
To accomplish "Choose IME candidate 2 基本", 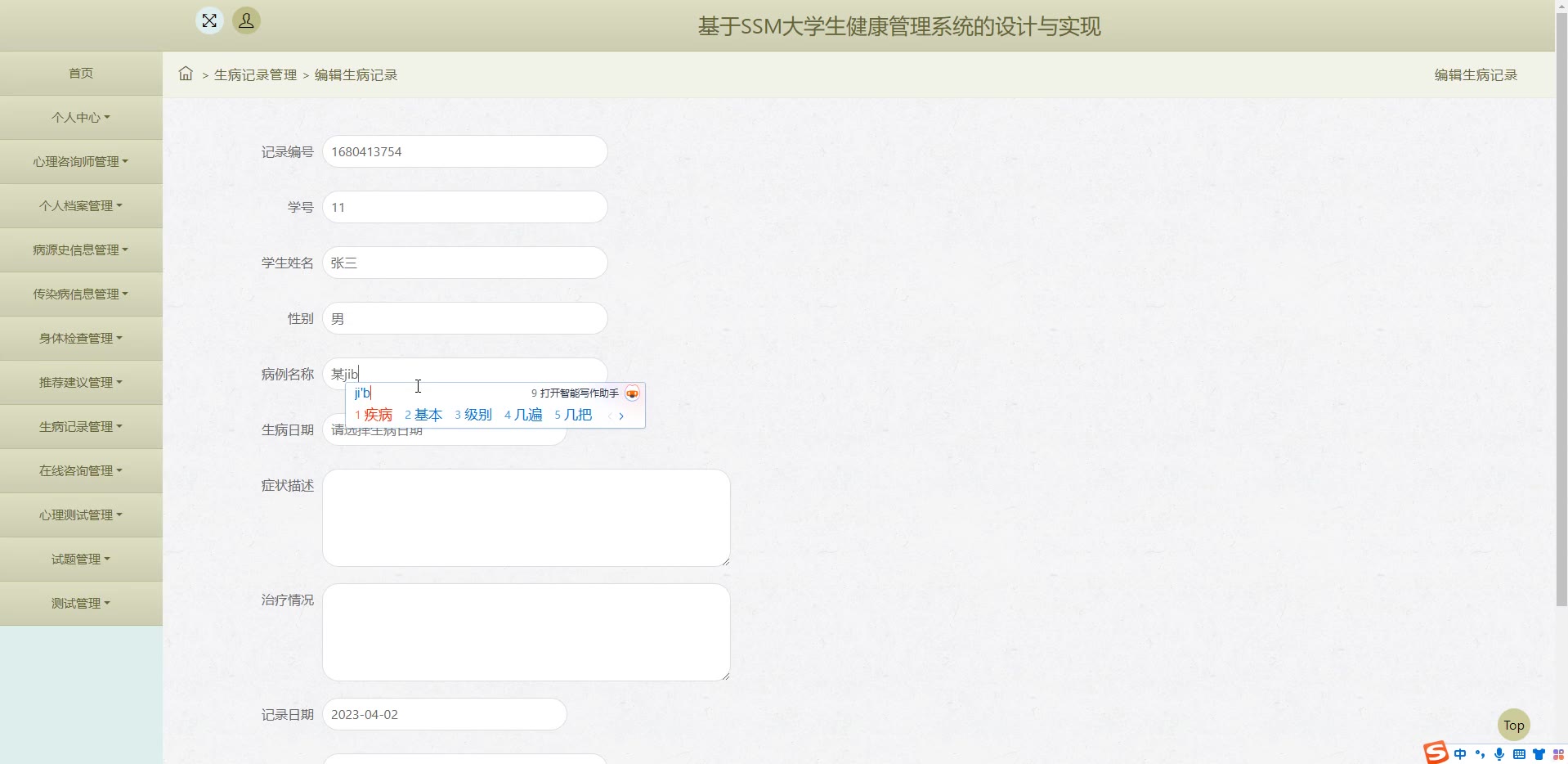I will tap(423, 415).
